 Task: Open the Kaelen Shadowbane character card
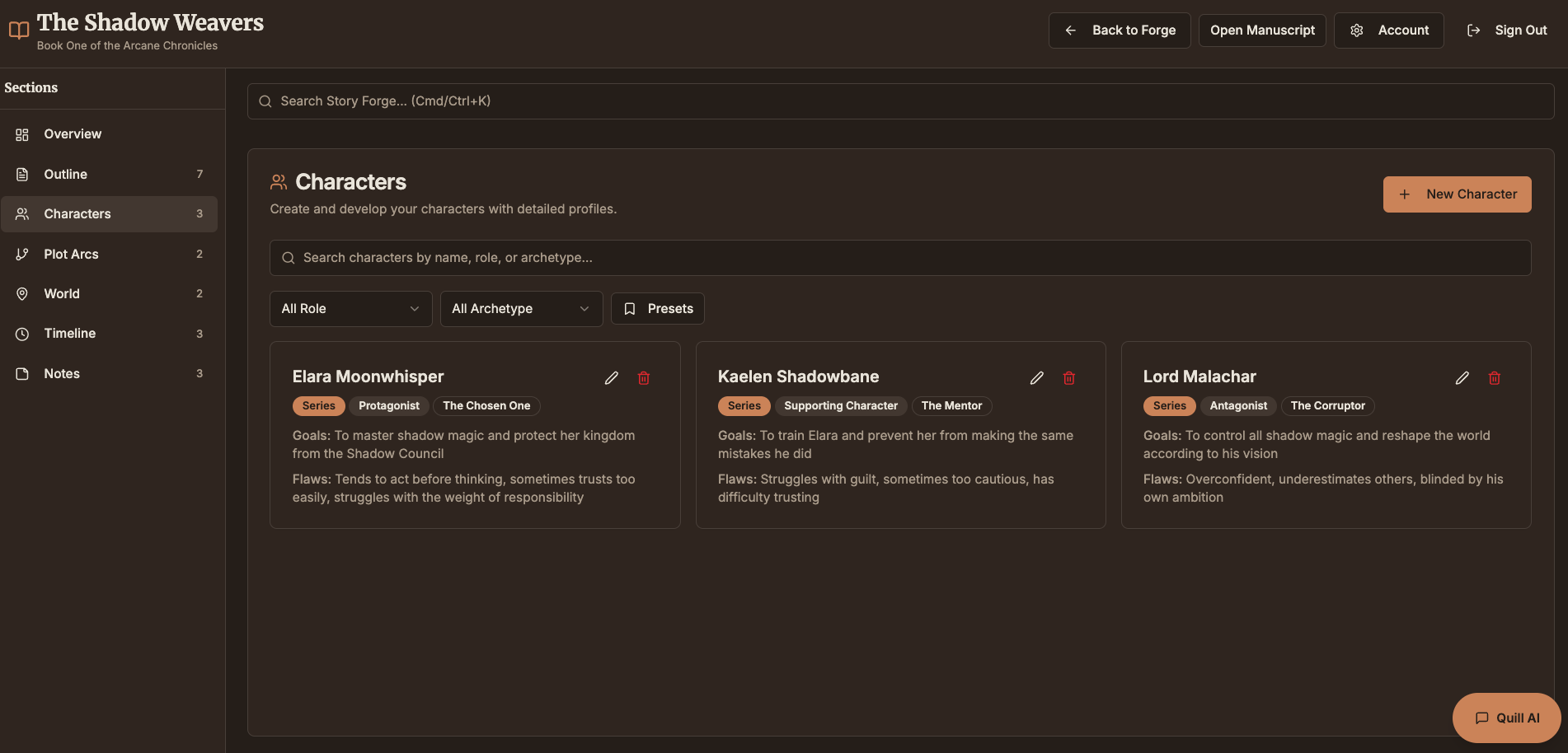(900, 435)
